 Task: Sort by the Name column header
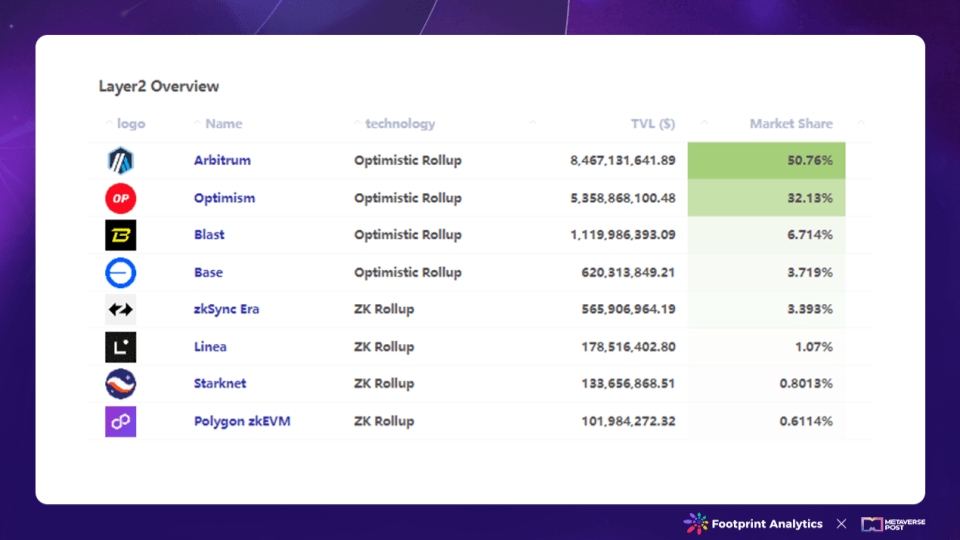click(x=223, y=124)
